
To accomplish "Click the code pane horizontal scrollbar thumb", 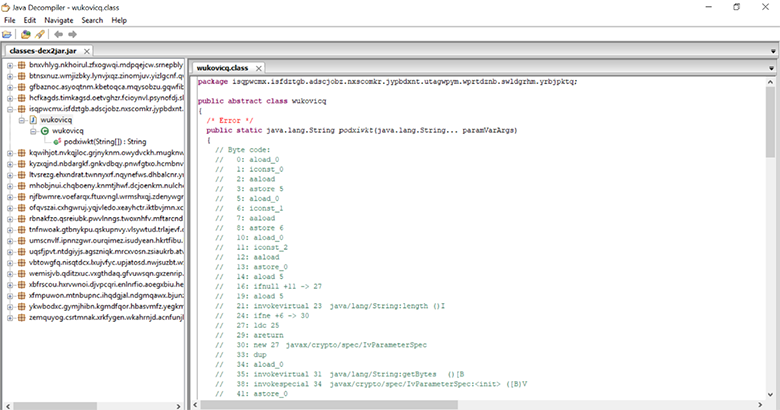I will (x=329, y=405).
